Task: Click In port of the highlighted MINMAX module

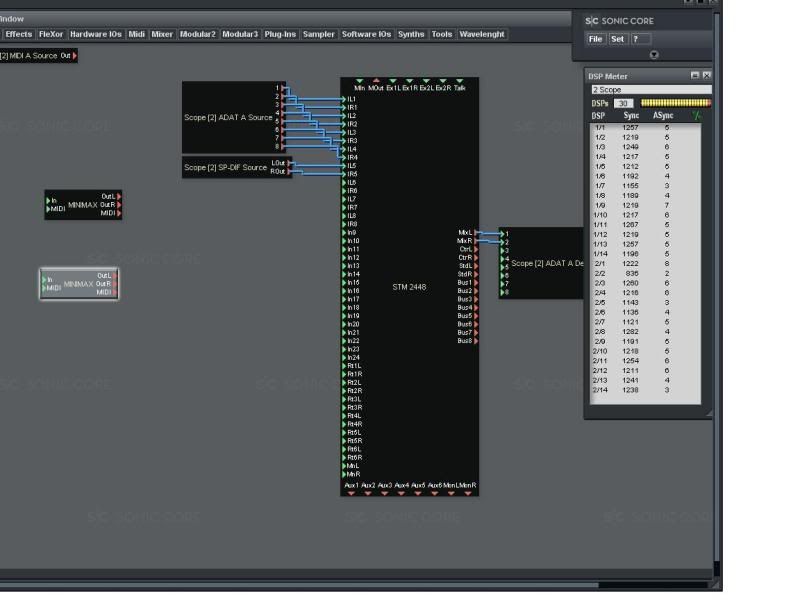Action: (x=44, y=280)
